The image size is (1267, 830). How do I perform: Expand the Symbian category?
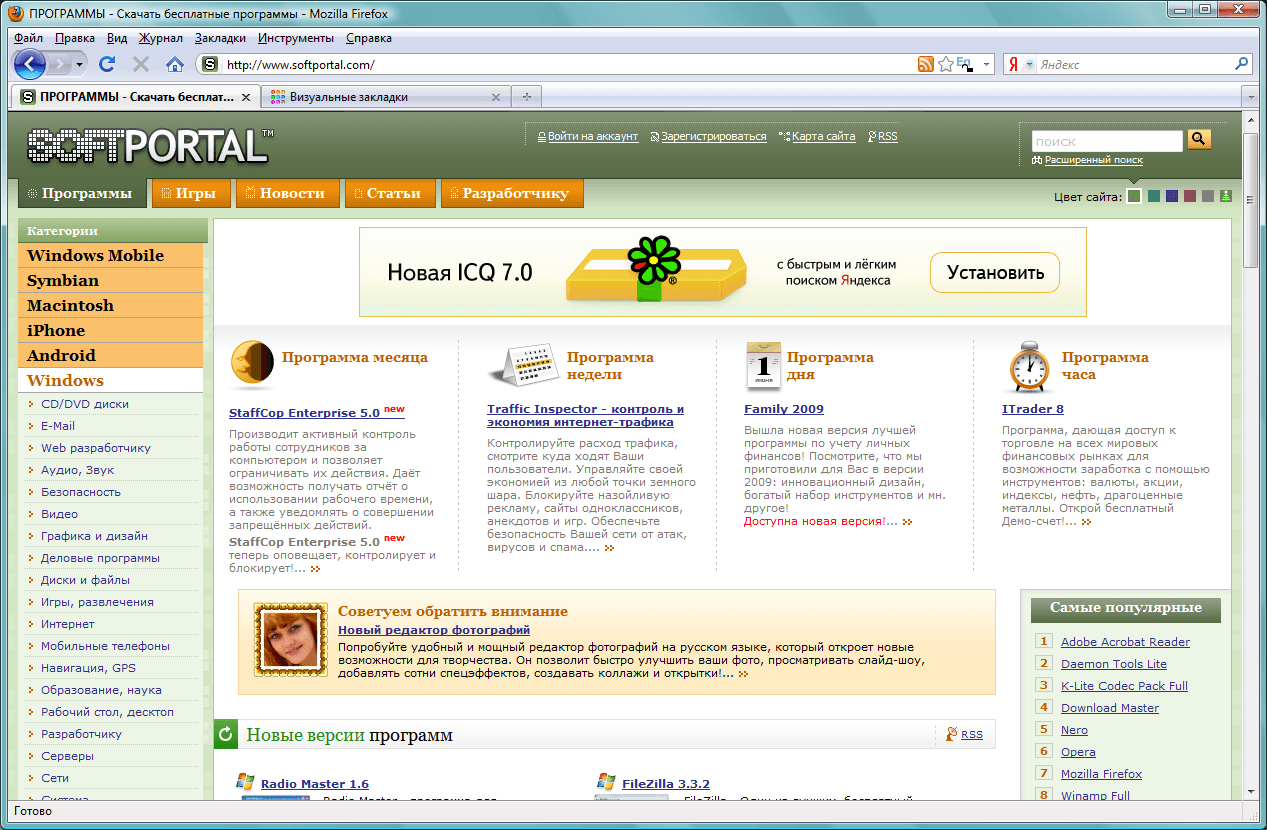pyautogui.click(x=110, y=280)
